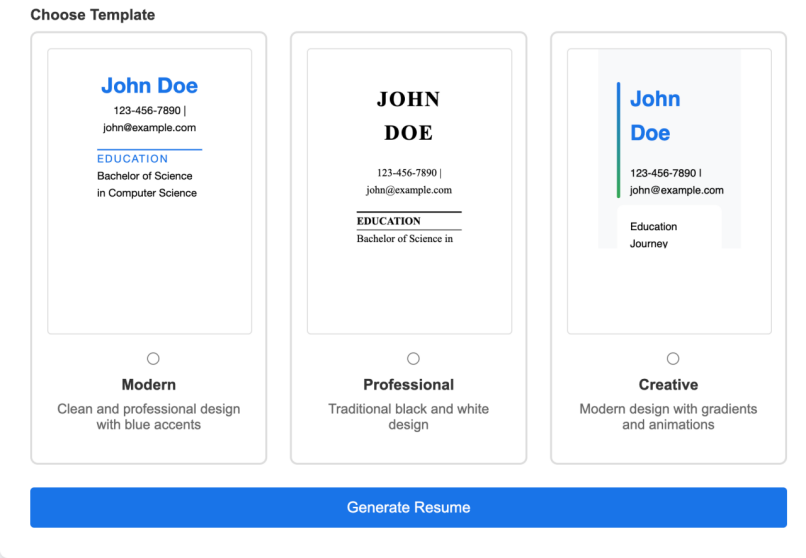
Task: Click the Choose Template heading
Action: [x=93, y=14]
